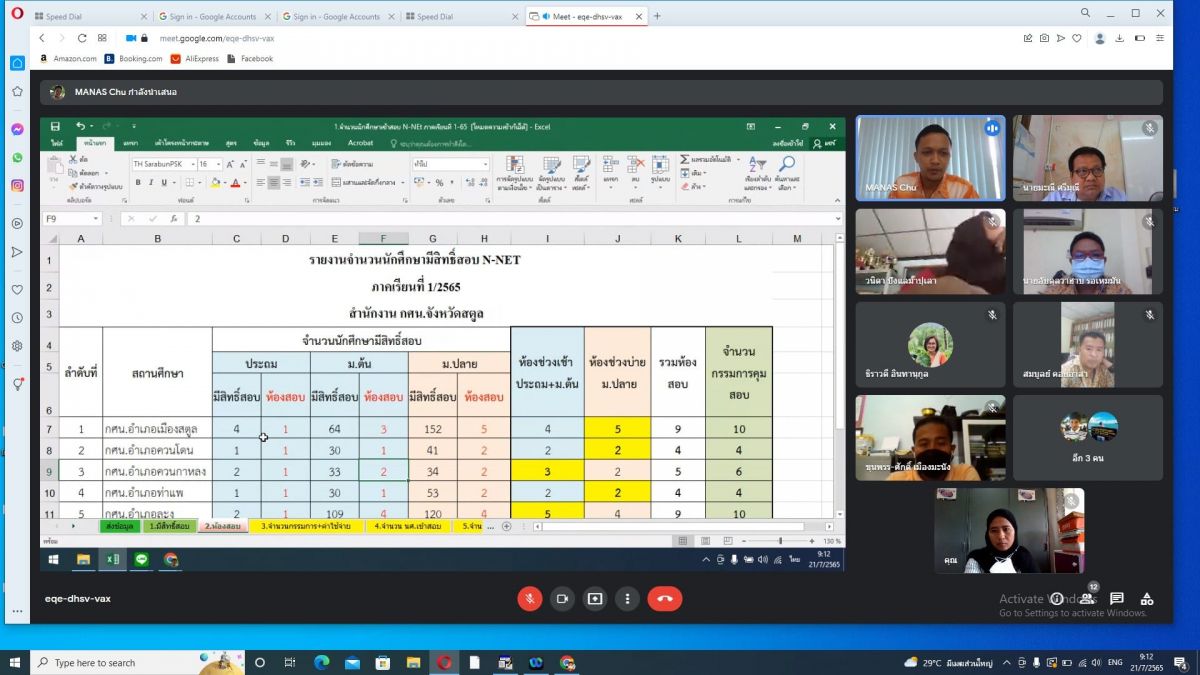Open the Meet chat panel
Viewport: 1200px width, 675px height.
click(x=1117, y=598)
